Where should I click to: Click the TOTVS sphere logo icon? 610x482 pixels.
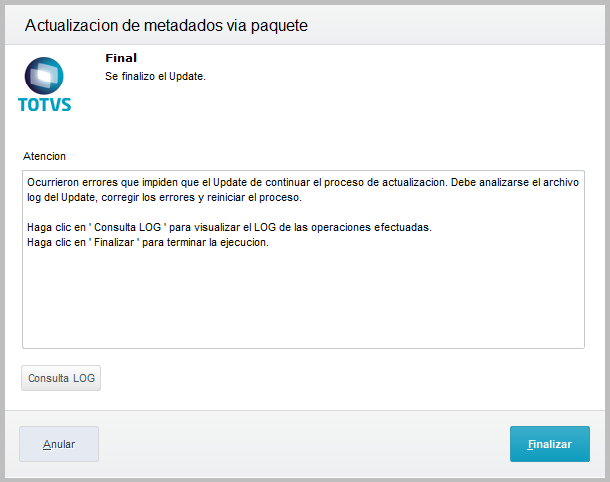coord(44,75)
